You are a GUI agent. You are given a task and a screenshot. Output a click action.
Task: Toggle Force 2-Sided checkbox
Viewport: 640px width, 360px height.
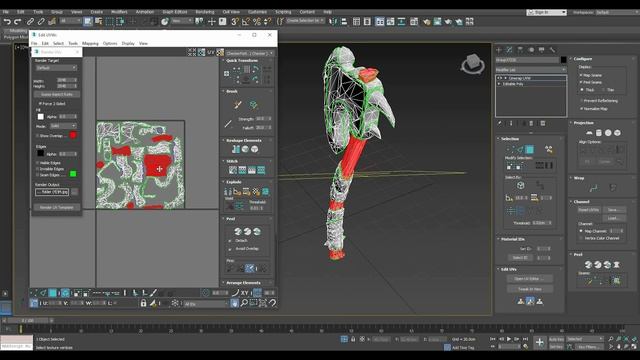coord(40,104)
